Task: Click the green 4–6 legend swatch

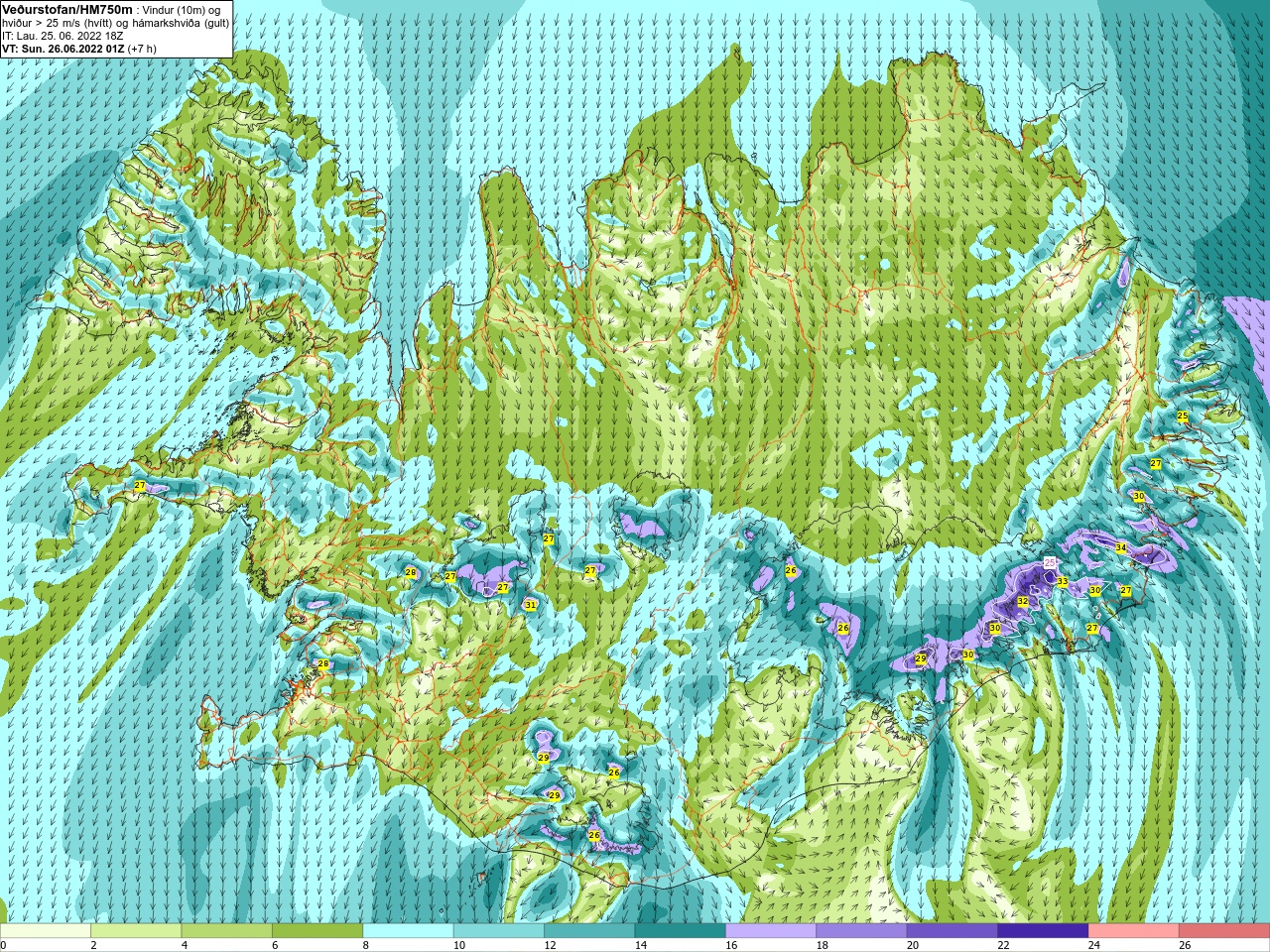Action: [x=227, y=931]
